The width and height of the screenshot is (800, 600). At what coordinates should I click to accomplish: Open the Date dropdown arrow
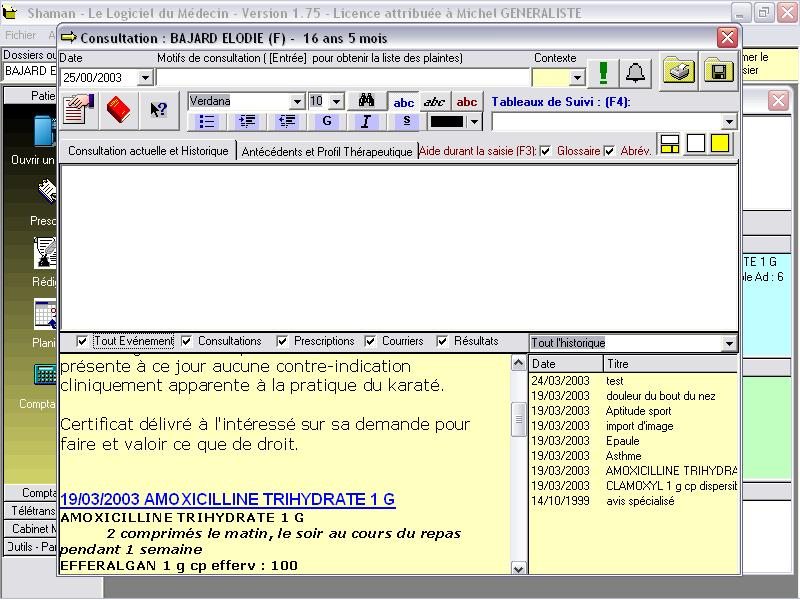tap(145, 78)
